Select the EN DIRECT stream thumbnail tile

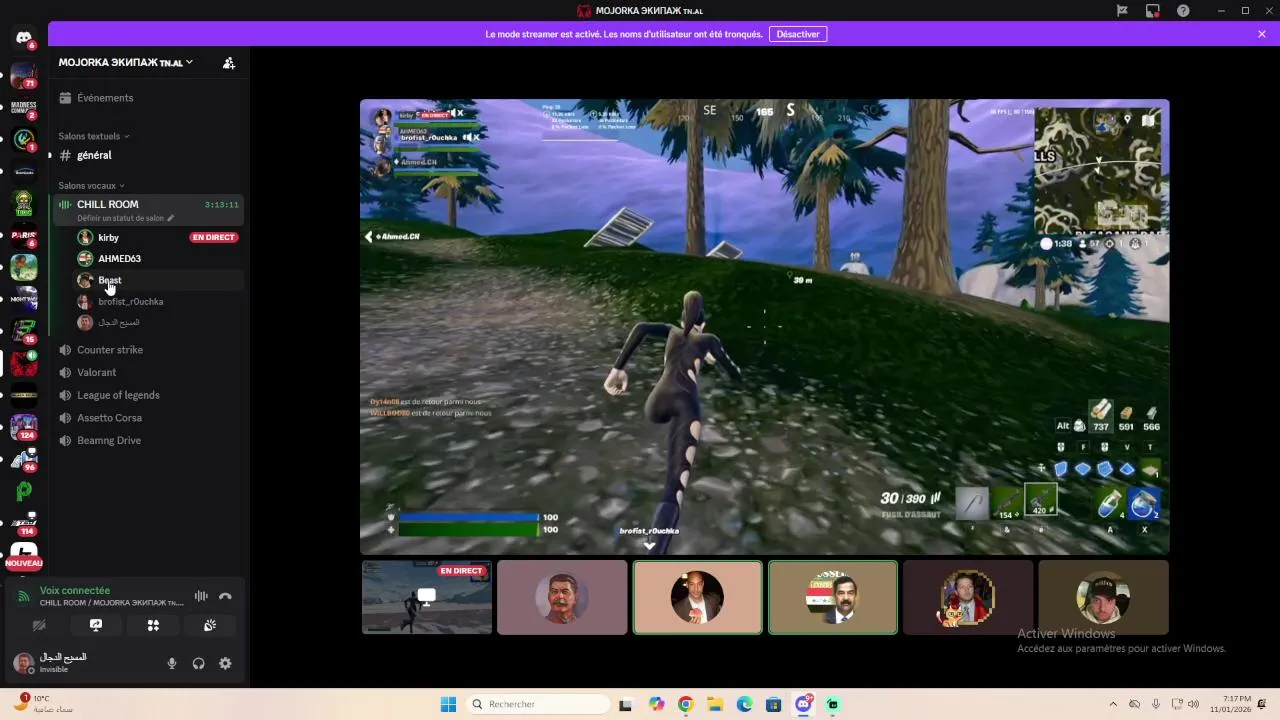pos(427,597)
